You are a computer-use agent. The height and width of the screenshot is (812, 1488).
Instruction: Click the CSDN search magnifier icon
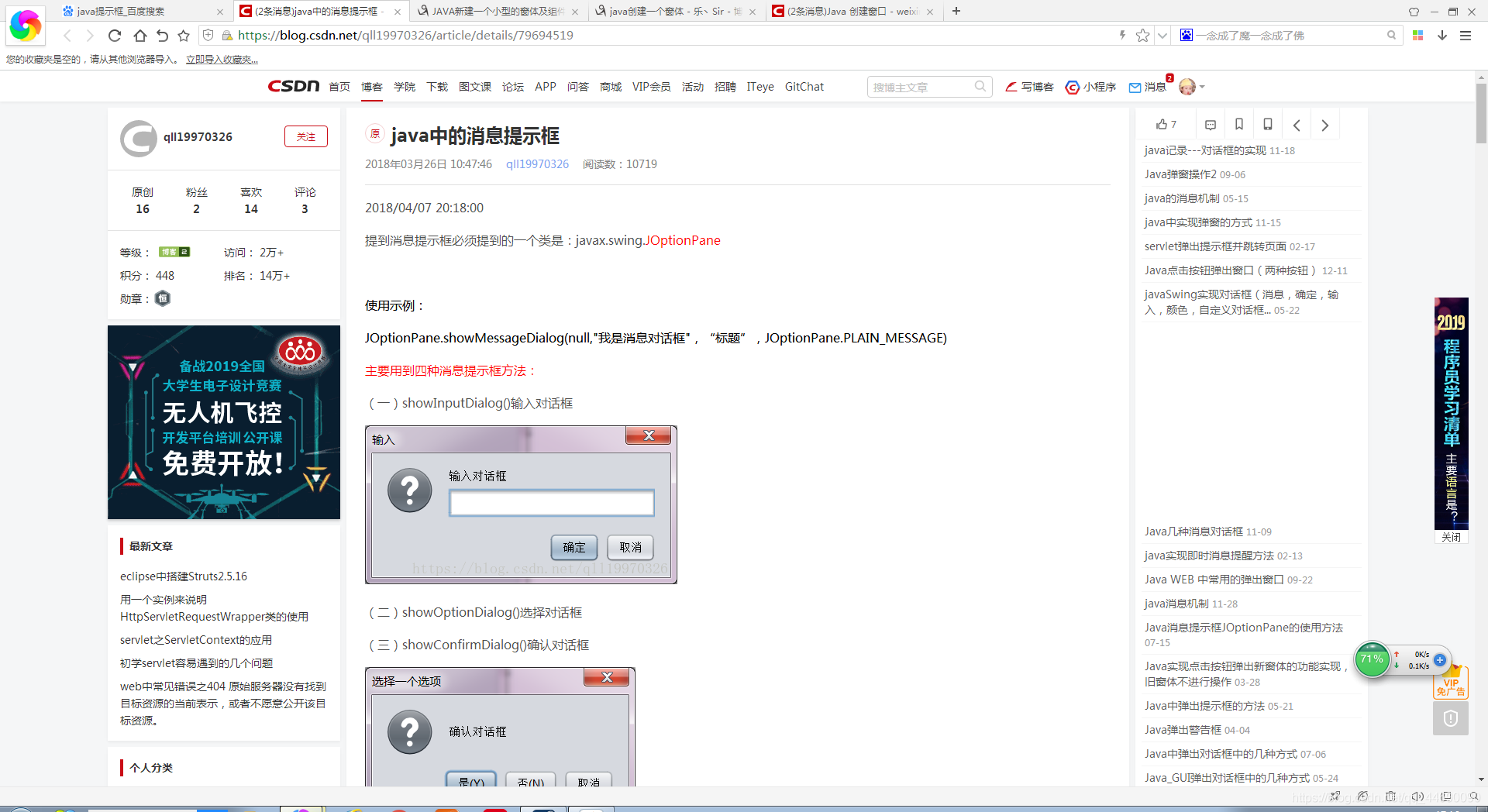tap(980, 86)
